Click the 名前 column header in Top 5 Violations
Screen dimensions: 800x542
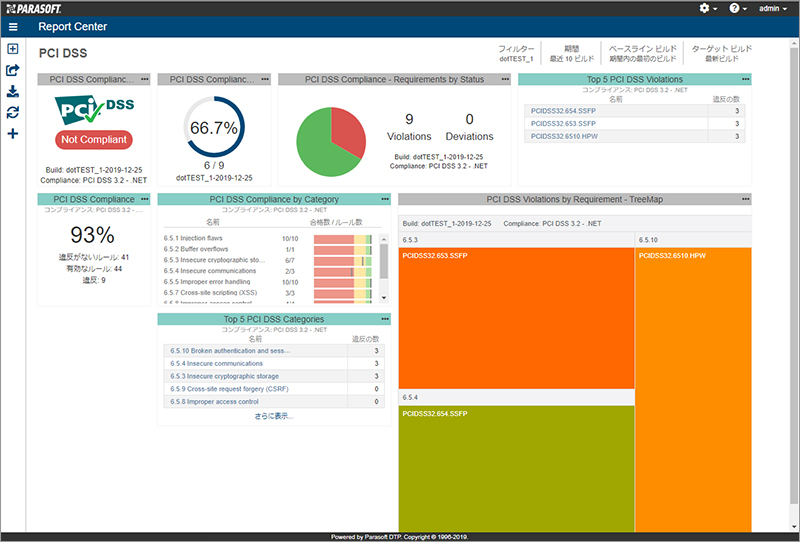coord(616,99)
